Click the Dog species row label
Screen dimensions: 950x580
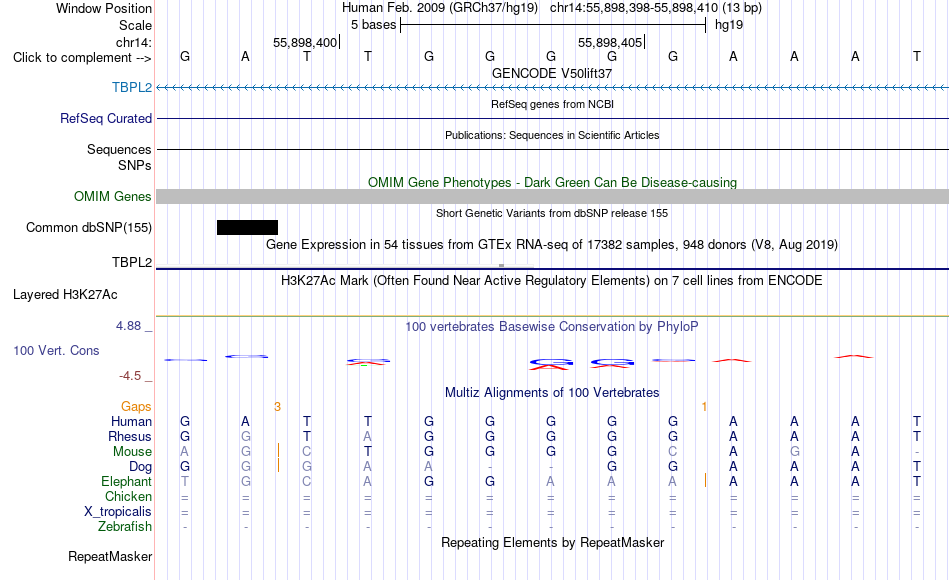point(141,467)
